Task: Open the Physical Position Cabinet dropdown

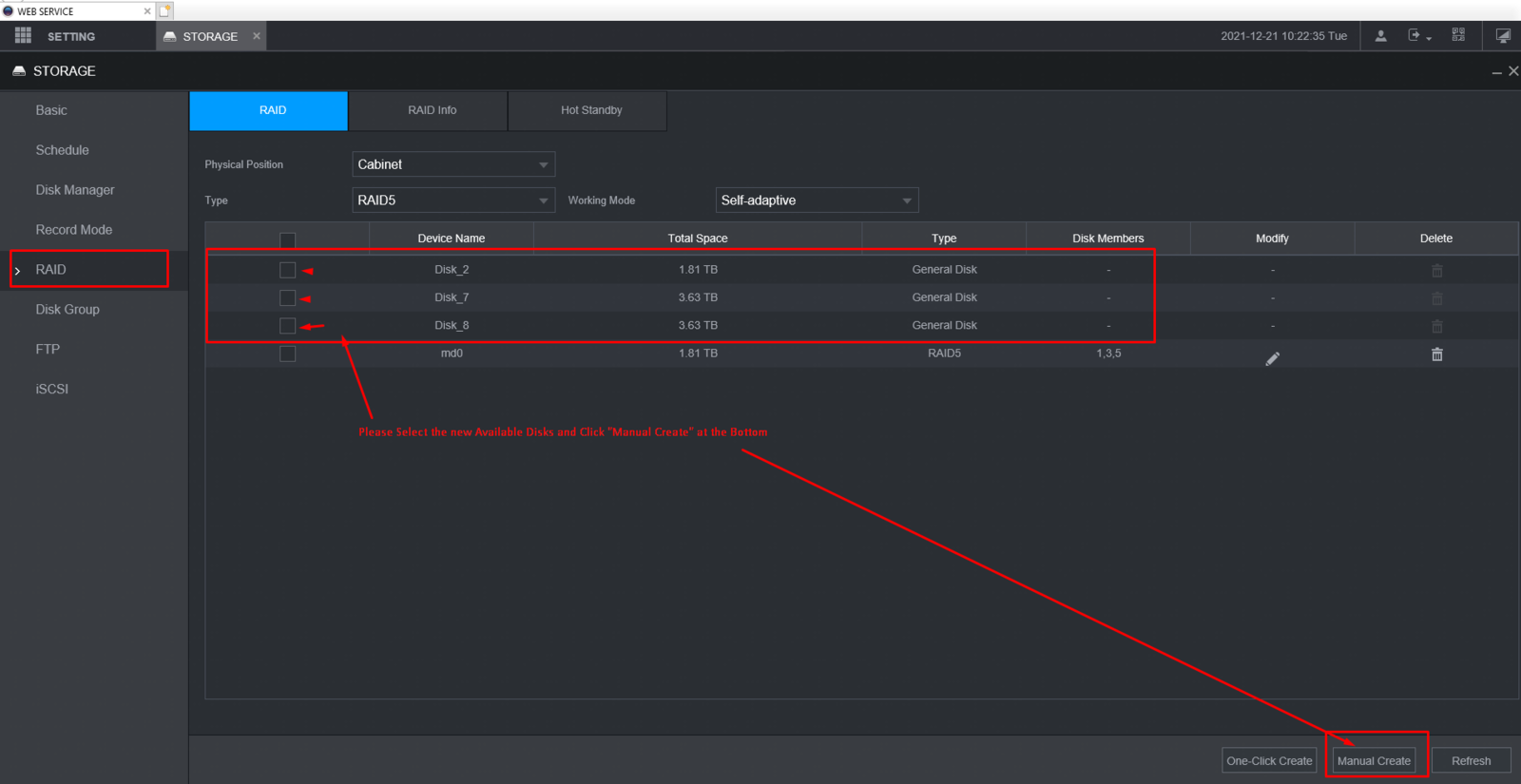Action: [453, 164]
